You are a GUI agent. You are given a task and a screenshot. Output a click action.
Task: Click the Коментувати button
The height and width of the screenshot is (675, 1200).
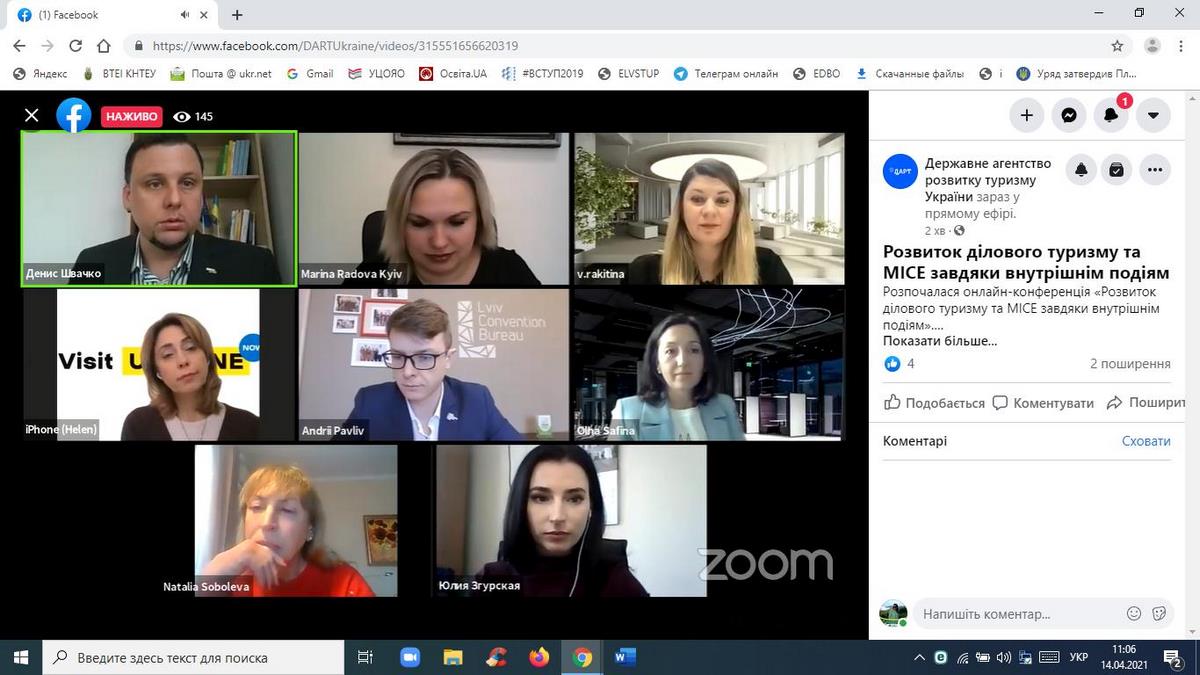pos(1043,403)
